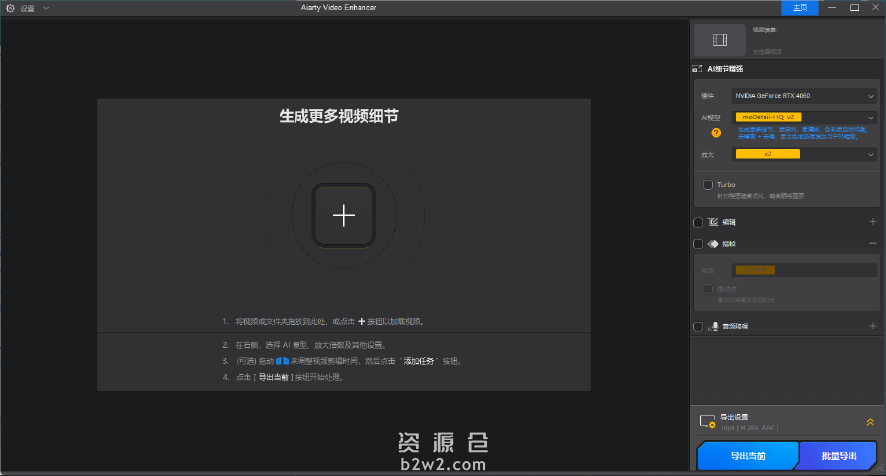Expand export settings with the double chevron
Screen dimensions: 886x476
pos(870,422)
